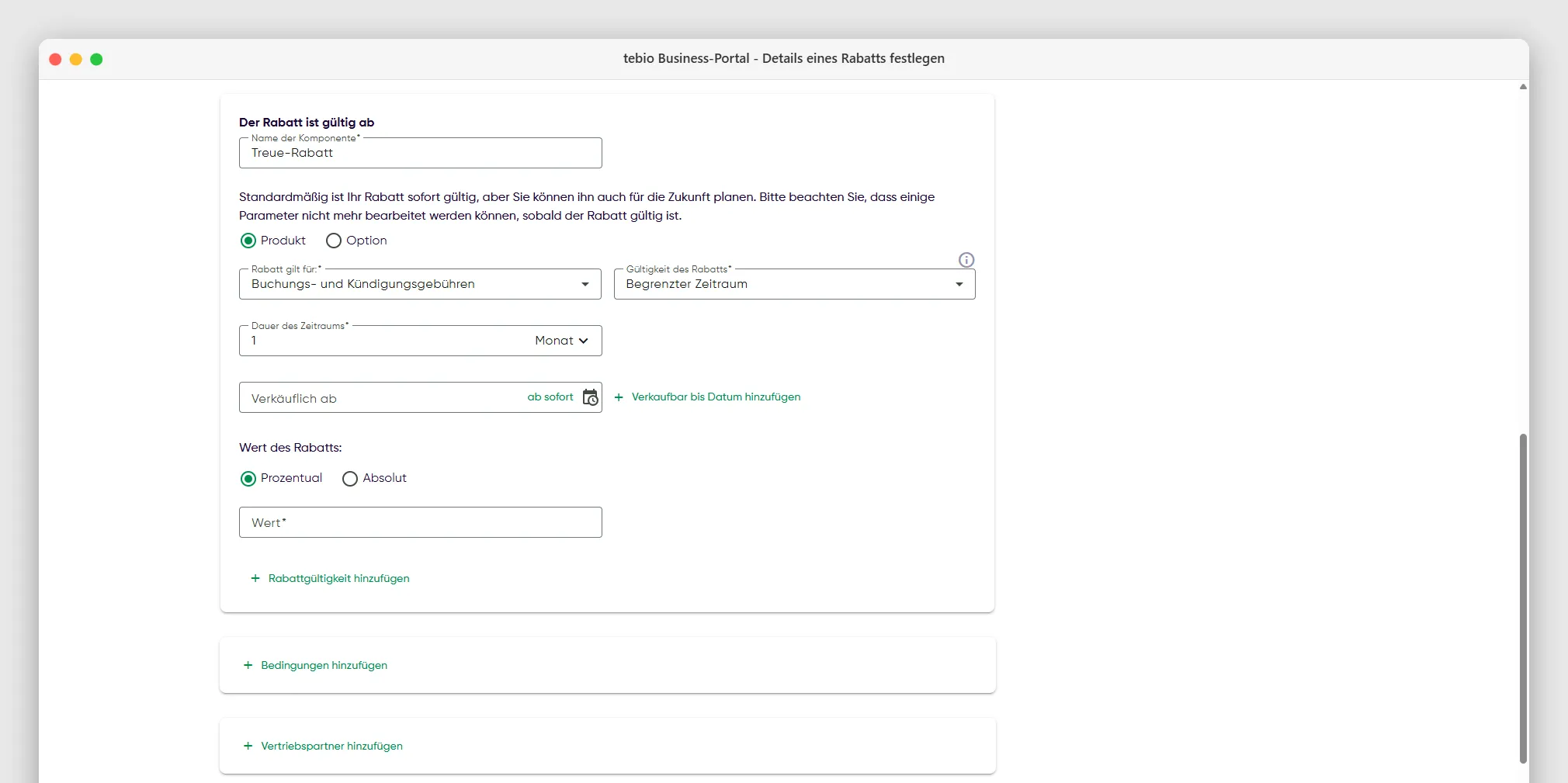Screen dimensions: 1568x783
Task: Open the calendar picker icon in Verkäuflich ab
Action: 591,397
